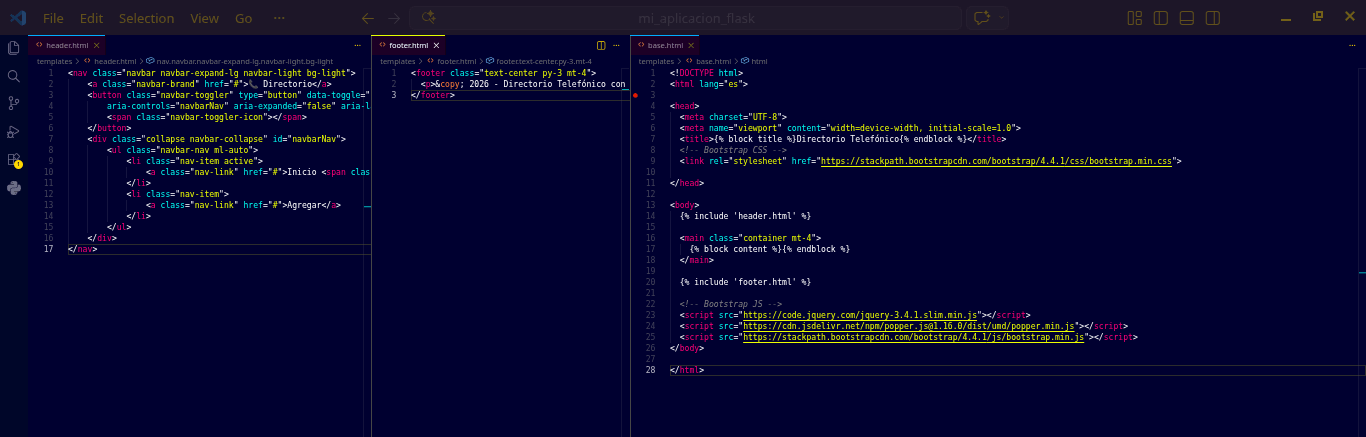
Task: Switch to the header.html tab
Action: click(x=67, y=46)
